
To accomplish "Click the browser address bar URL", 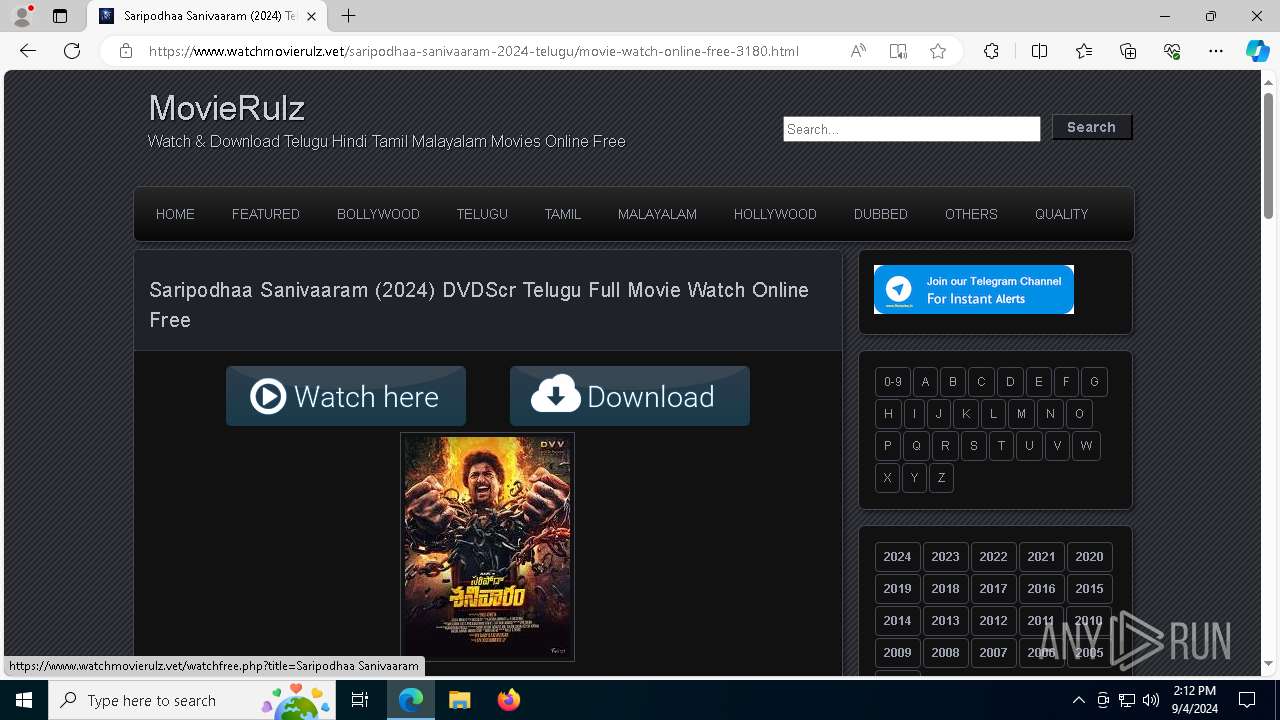I will [x=473, y=51].
